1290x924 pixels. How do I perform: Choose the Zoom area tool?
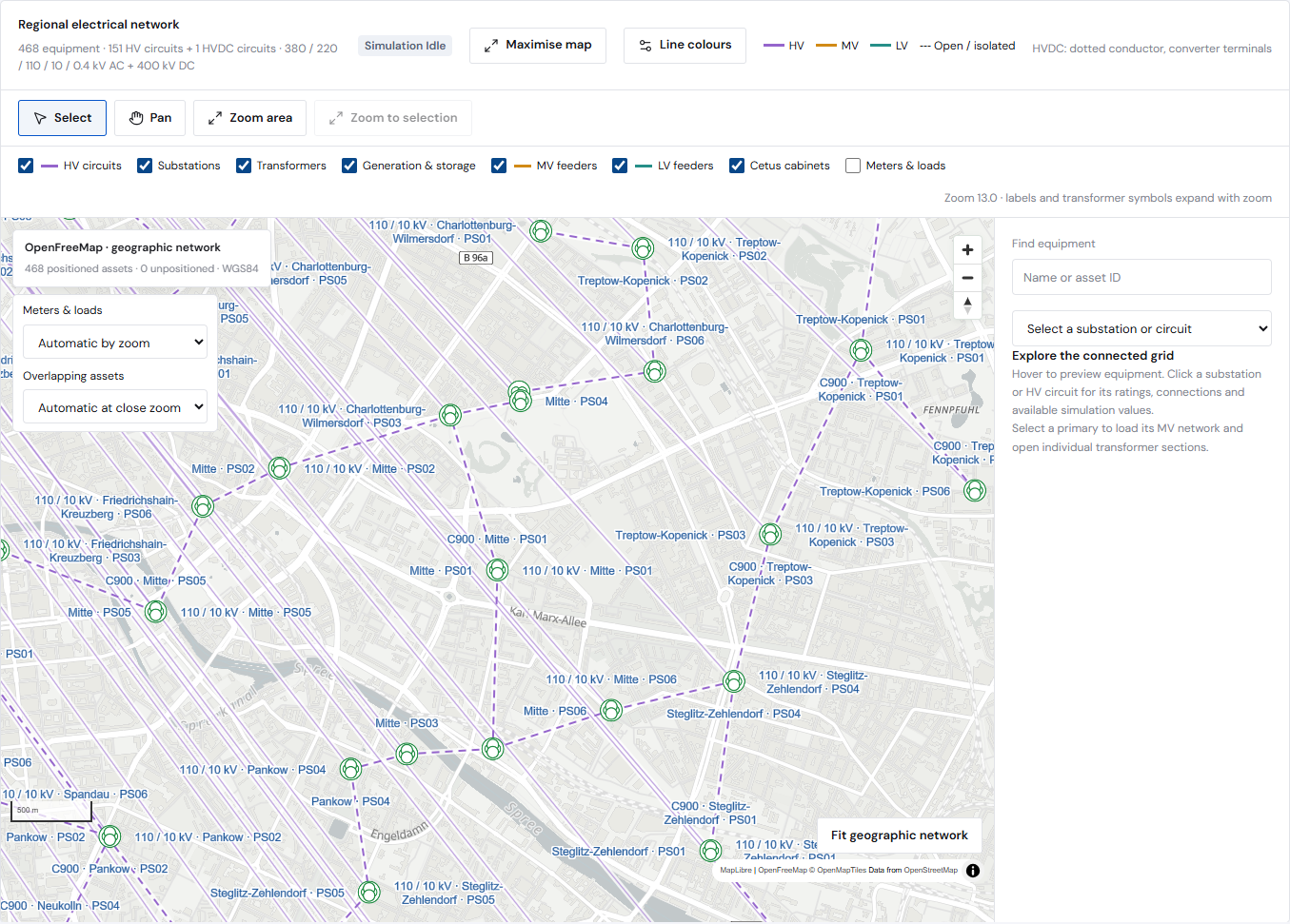tap(249, 118)
